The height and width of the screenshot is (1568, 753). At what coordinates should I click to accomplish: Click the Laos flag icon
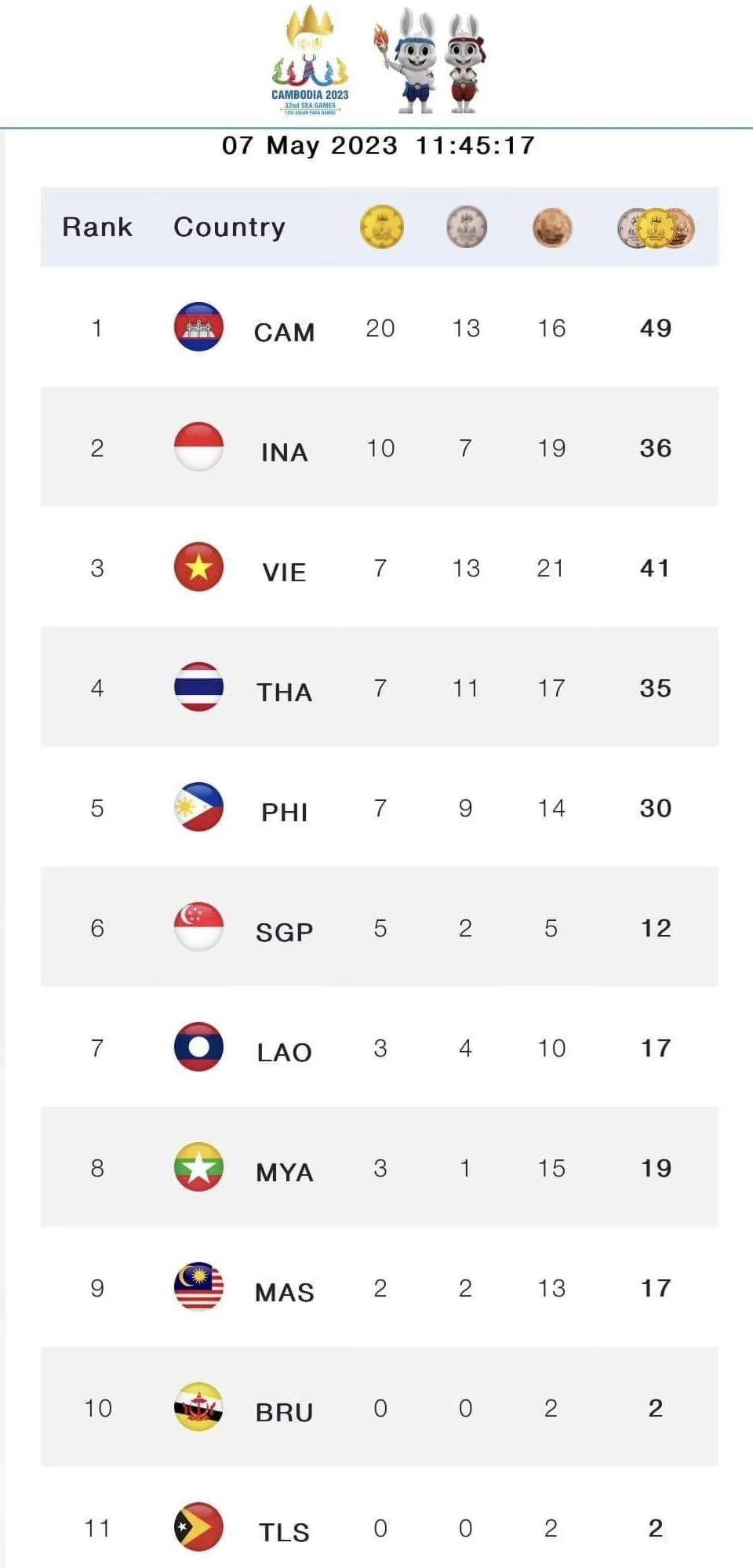pyautogui.click(x=198, y=1046)
